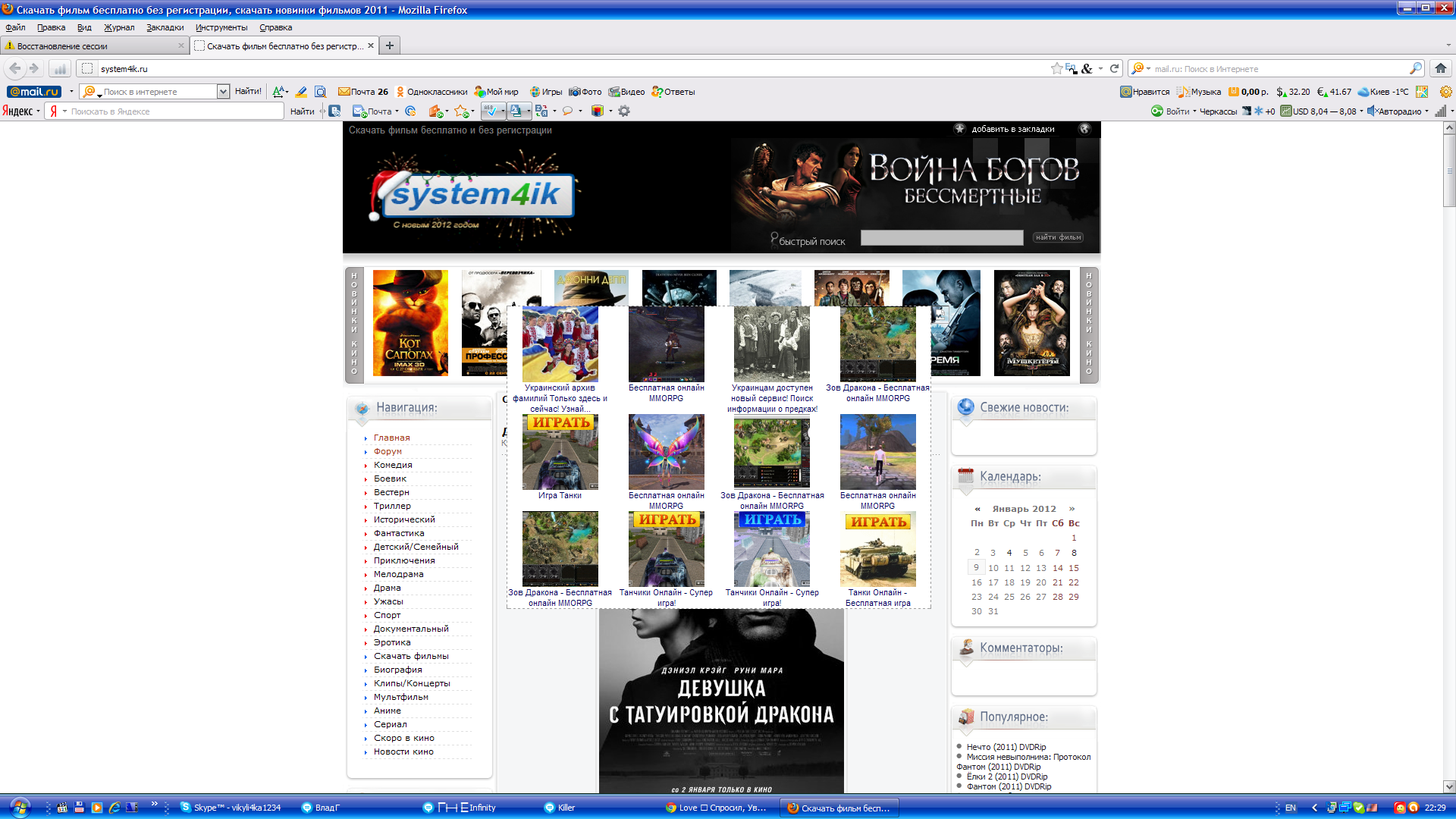The image size is (1456, 819).
Task: Go to the Firefox home page icon
Action: click(1440, 68)
